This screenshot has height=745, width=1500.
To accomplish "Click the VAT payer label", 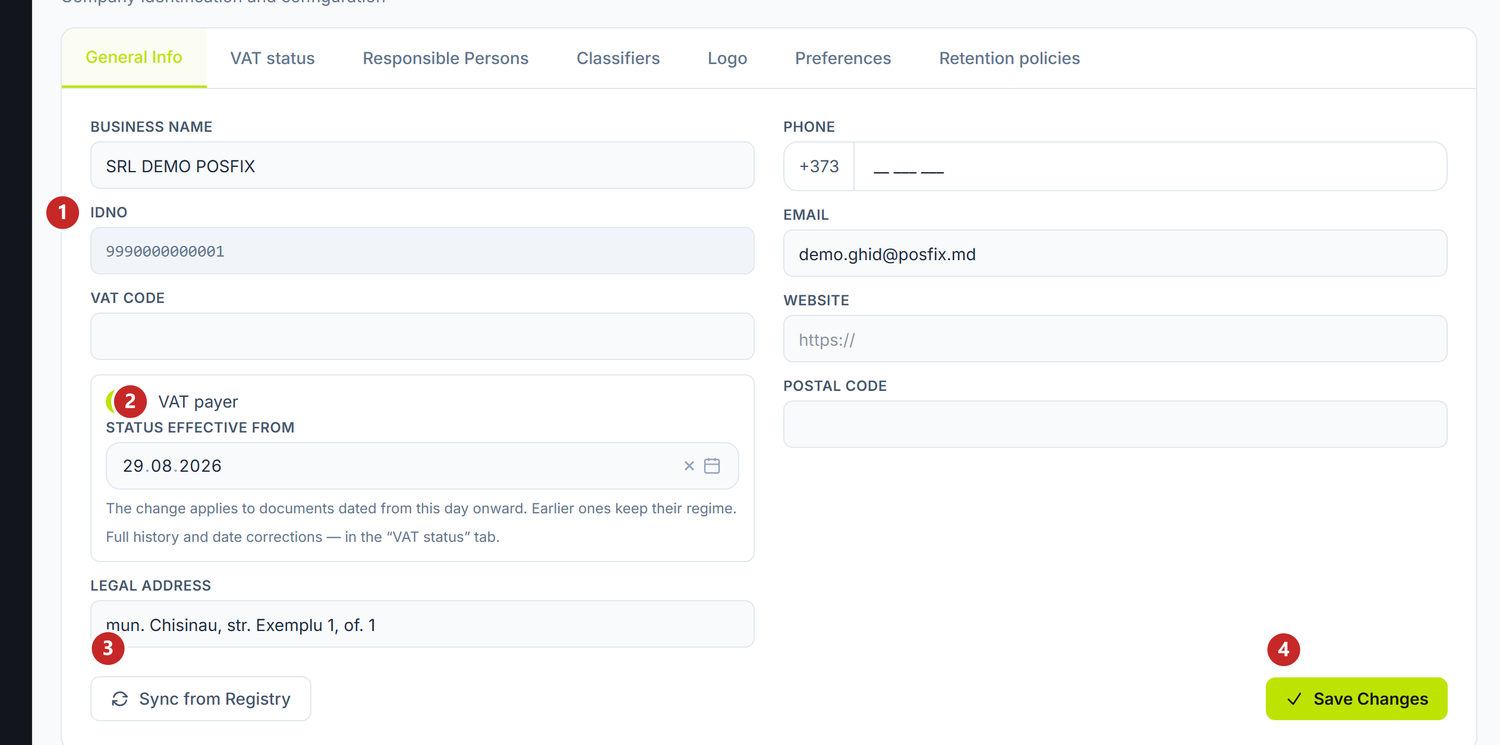I will (198, 402).
